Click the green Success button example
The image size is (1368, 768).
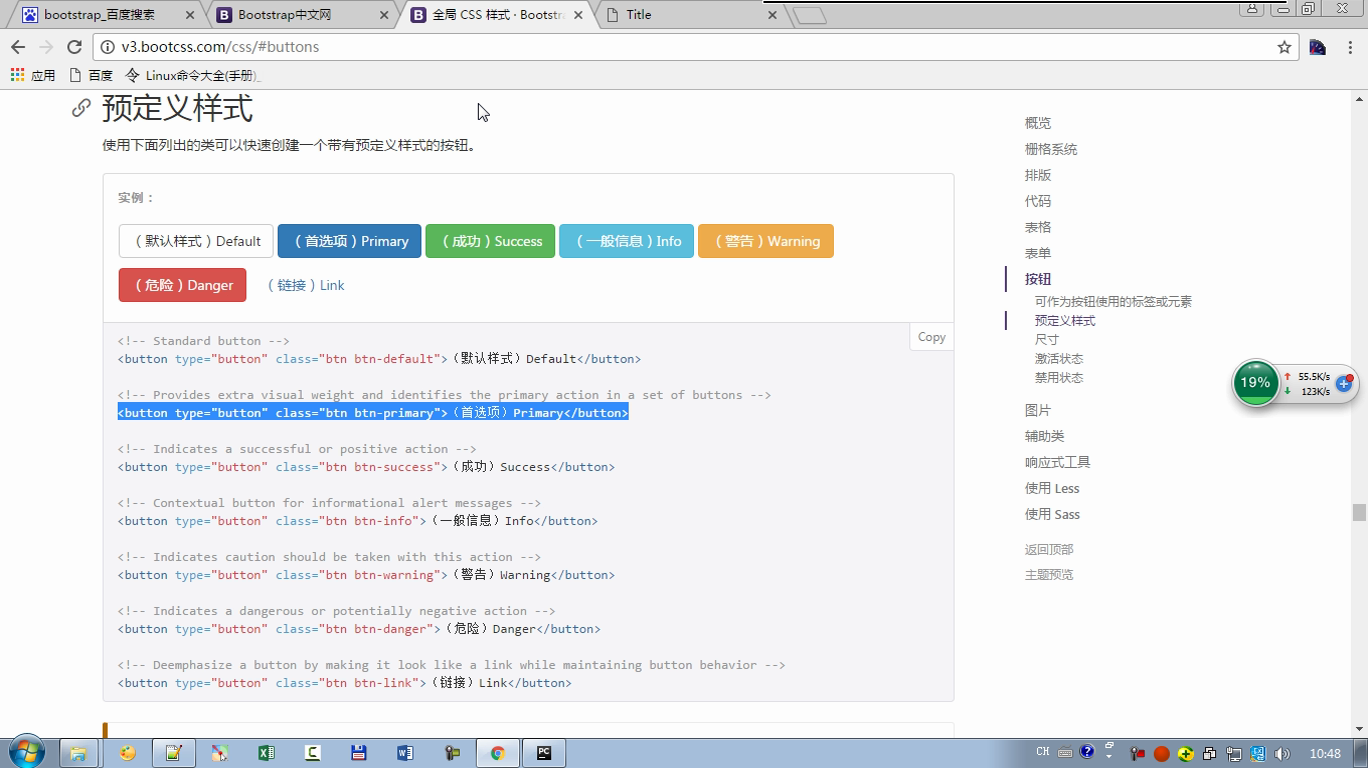point(490,241)
